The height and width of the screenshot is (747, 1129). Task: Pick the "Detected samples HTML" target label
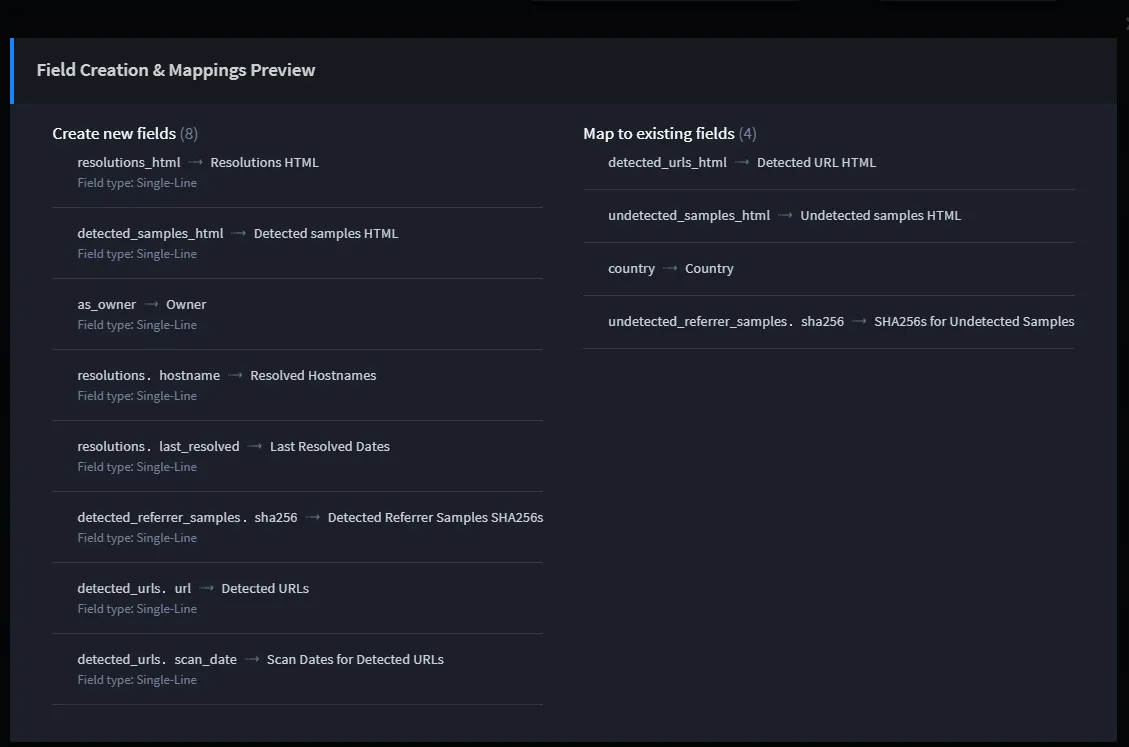click(x=325, y=233)
